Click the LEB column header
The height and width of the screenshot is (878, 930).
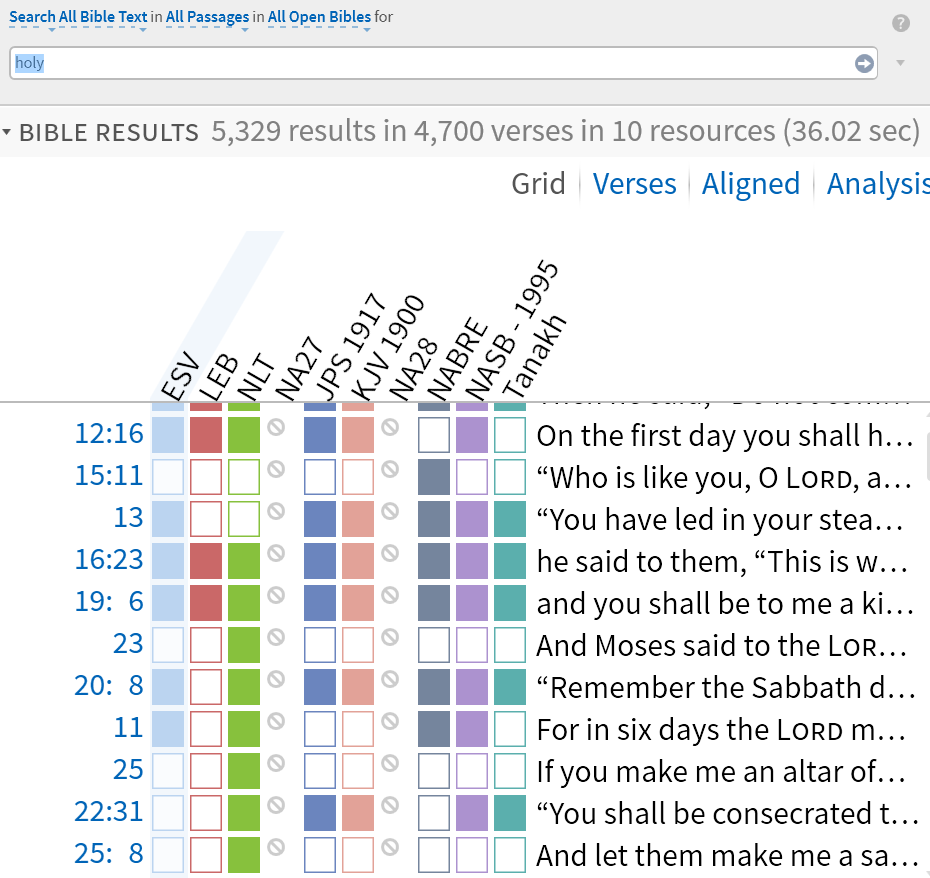point(218,377)
